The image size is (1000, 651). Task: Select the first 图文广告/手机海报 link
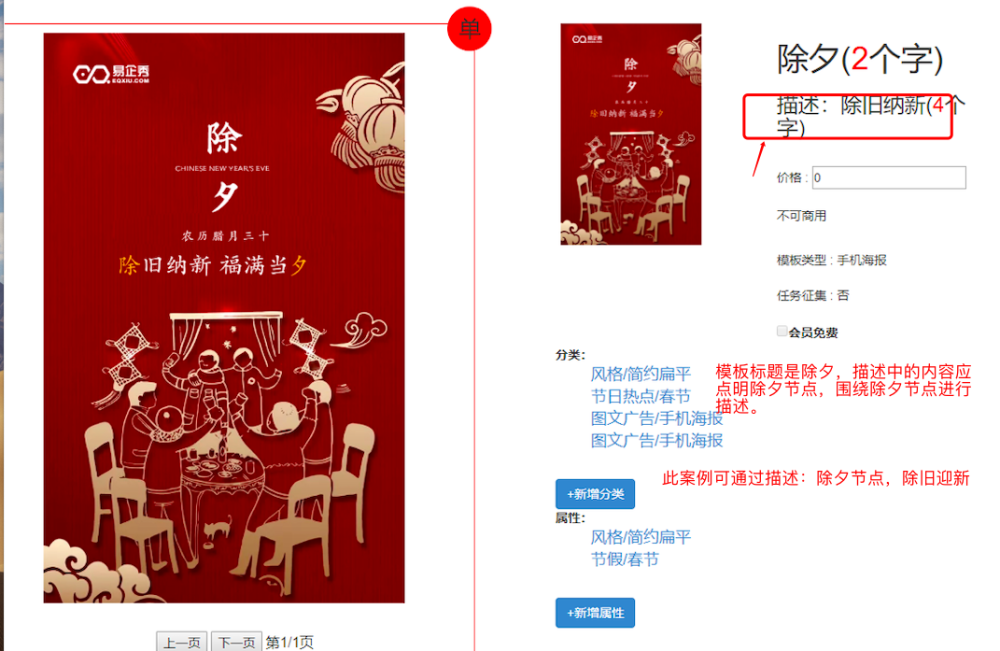[x=657, y=418]
